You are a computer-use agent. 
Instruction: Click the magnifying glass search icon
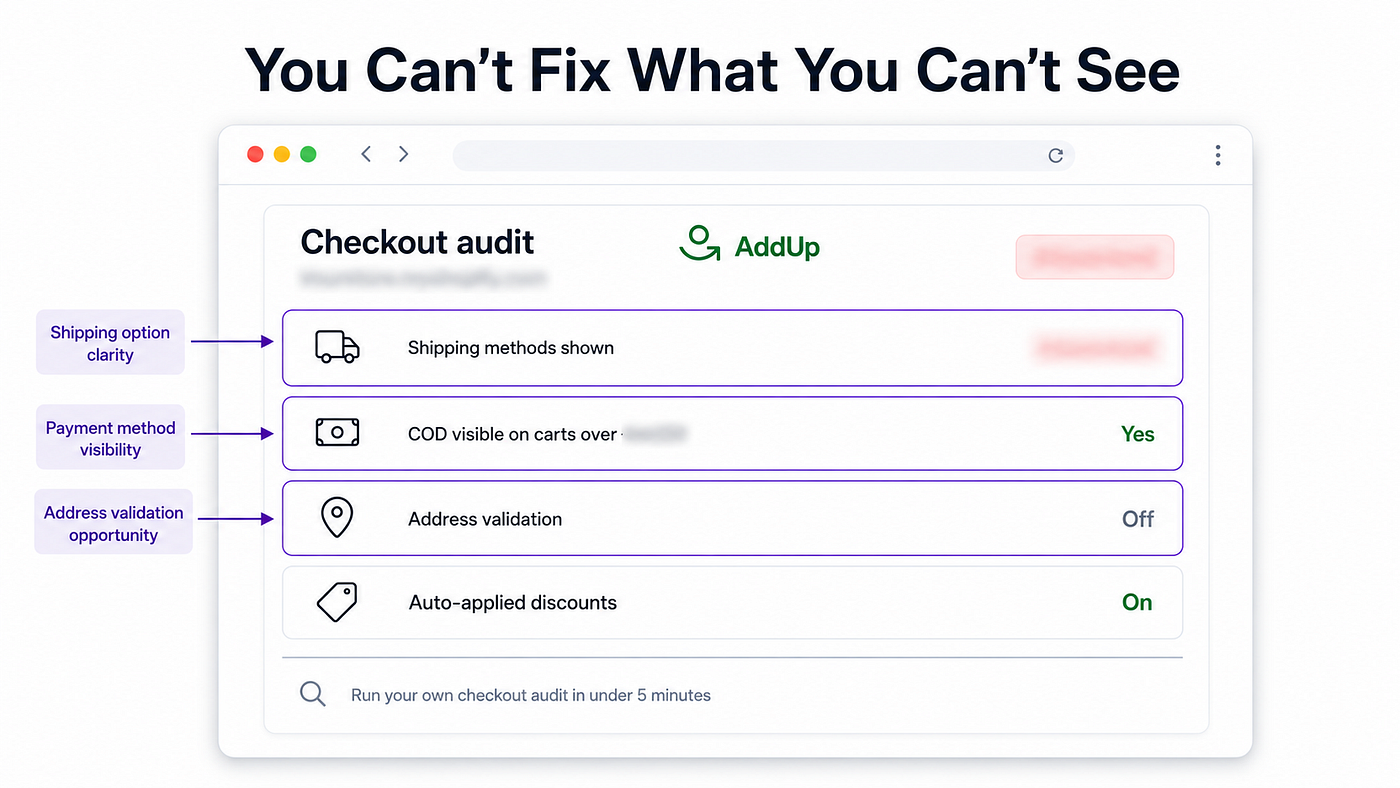(x=313, y=694)
